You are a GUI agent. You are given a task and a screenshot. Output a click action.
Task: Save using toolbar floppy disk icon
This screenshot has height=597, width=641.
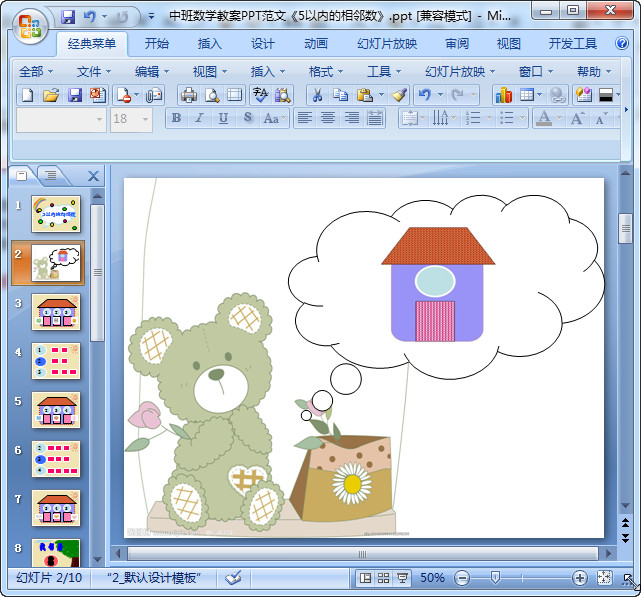coord(75,95)
